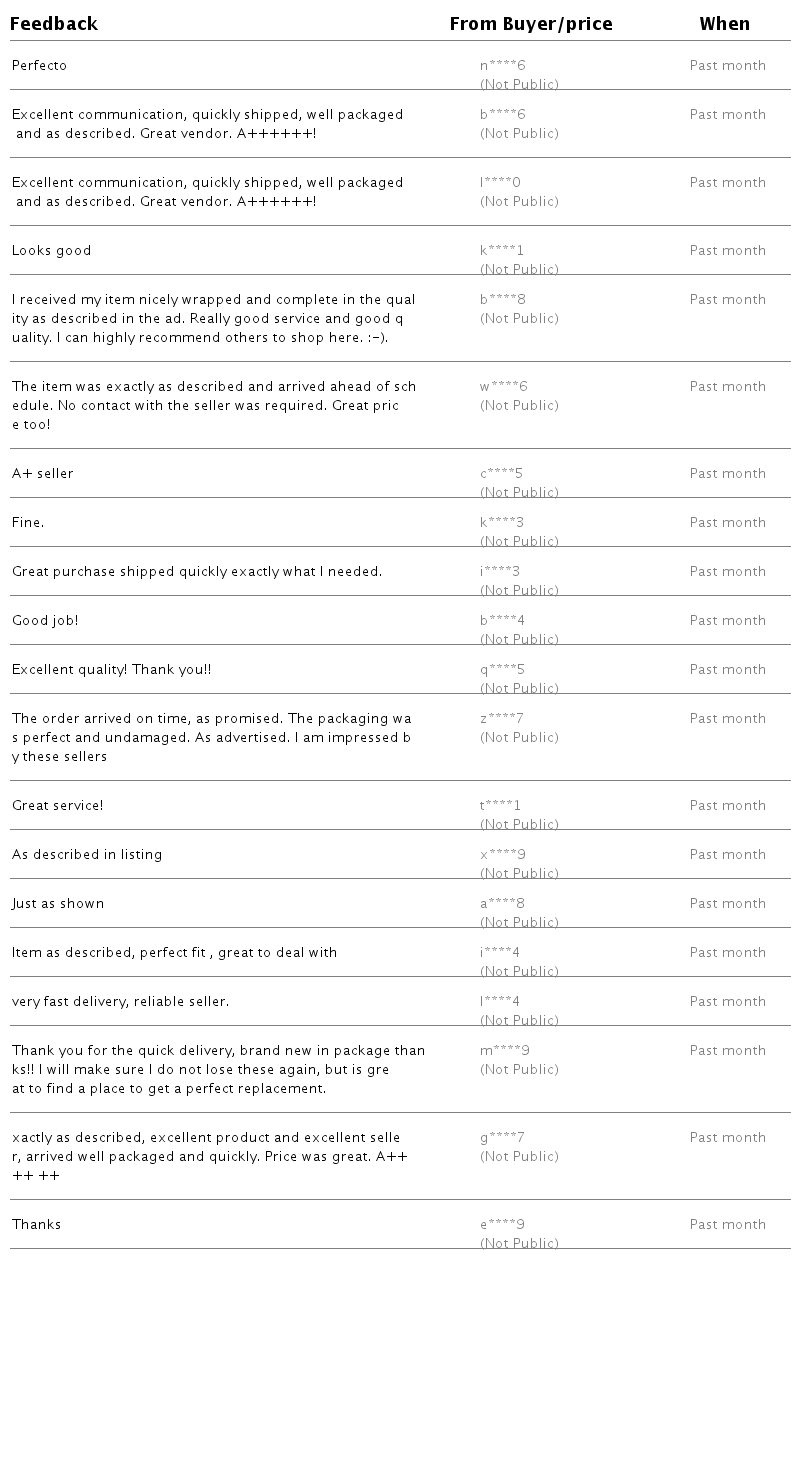This screenshot has height=1480, width=800.
Task: Click buyer l****0 name
Action: pyautogui.click(x=501, y=183)
